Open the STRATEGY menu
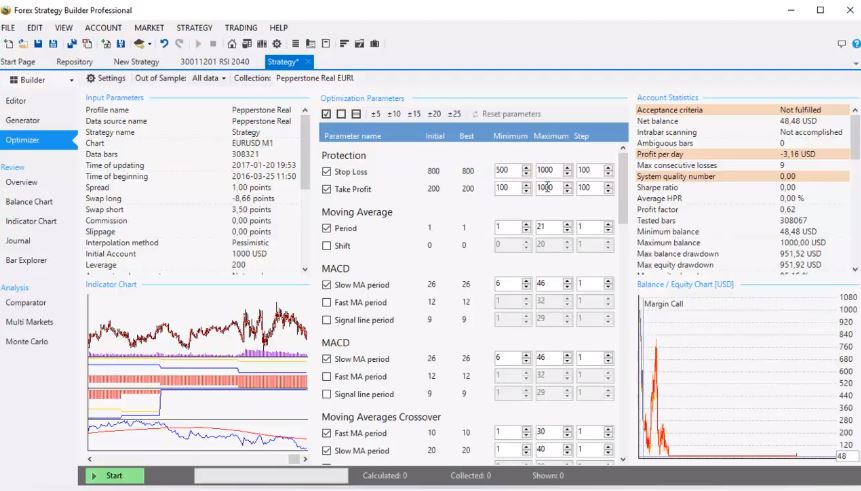This screenshot has width=861, height=491. [194, 27]
